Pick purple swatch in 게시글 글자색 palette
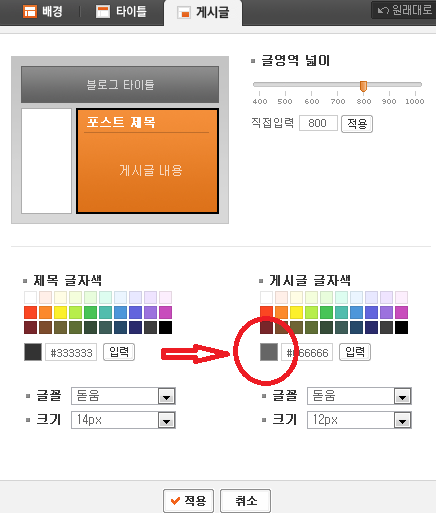This screenshot has width=436, height=513. coord(386,313)
